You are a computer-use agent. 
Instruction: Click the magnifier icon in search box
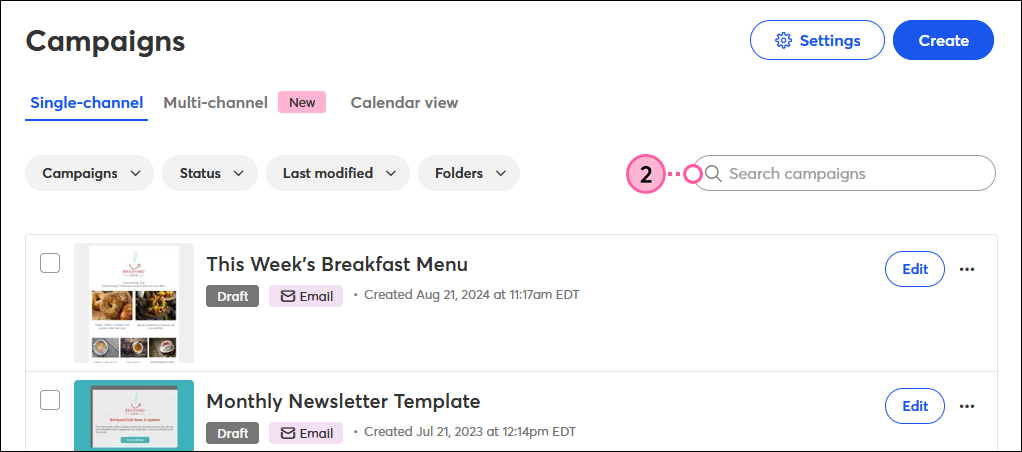pos(714,173)
